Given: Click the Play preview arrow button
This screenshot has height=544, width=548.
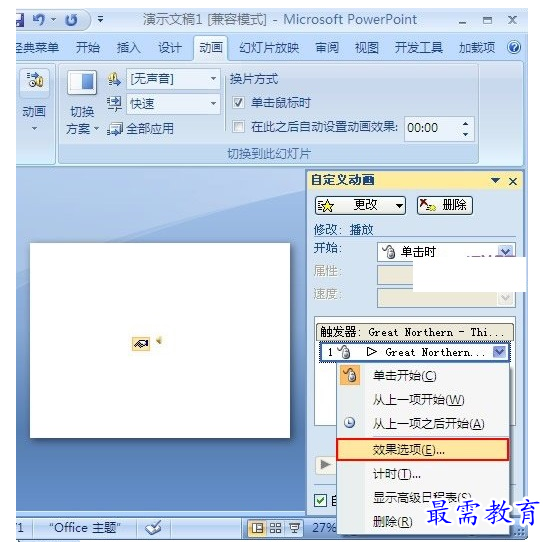Looking at the screenshot, I should coord(325,465).
